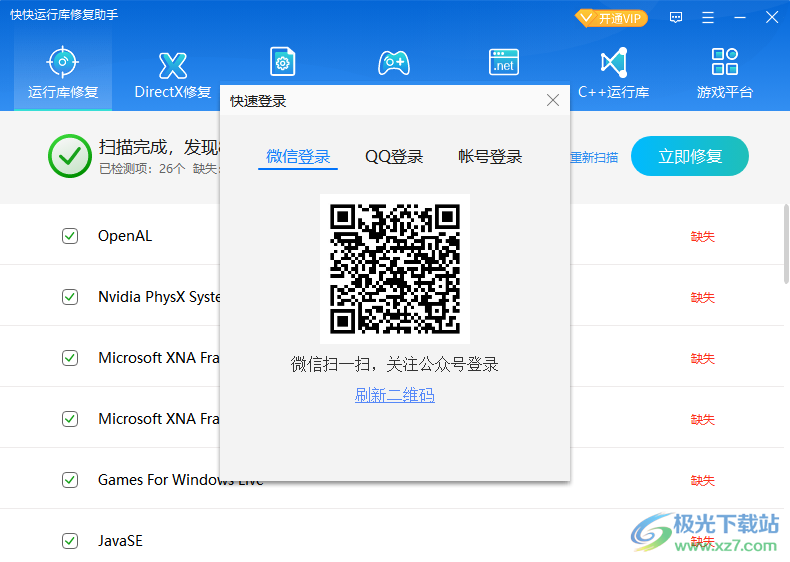
Task: Toggle the checkbox on the third list row, Microsoft XNA
Action: pos(70,358)
